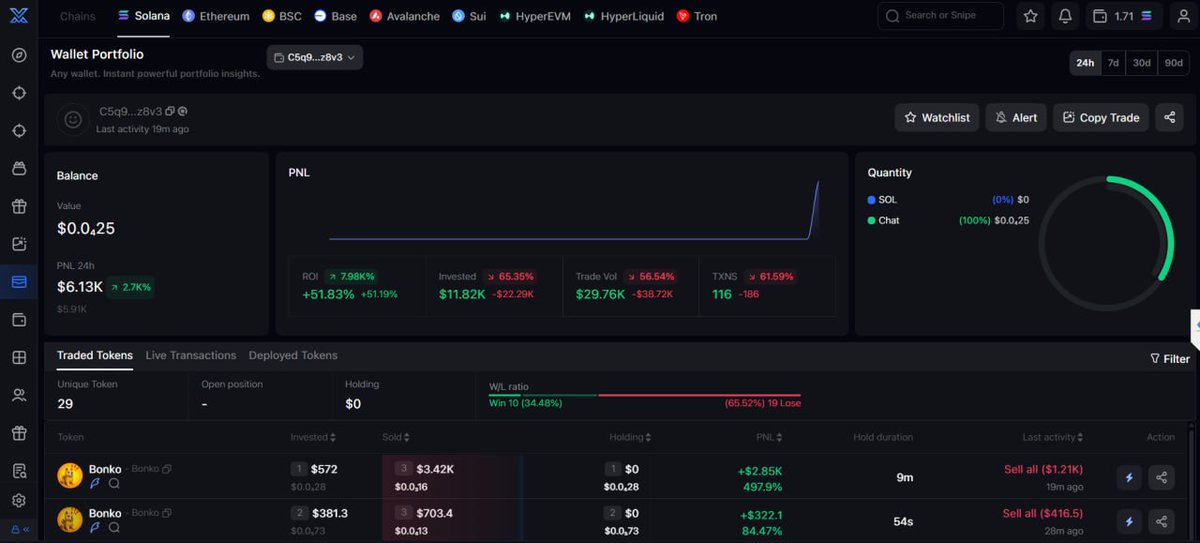Copy Bonko token address in $381.3 row
1200x543 pixels.
point(167,513)
